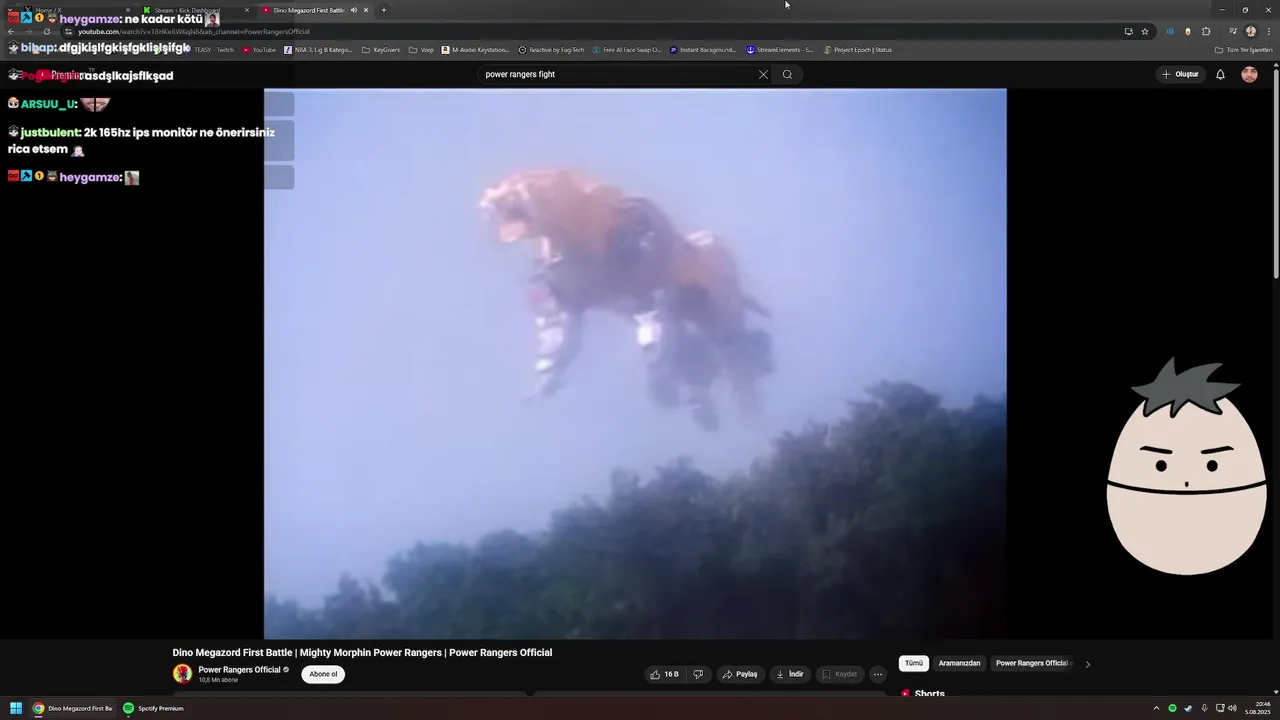Click the Chrome taskbar item Dino Megazord
Screen dimensions: 1280x720
(73, 708)
